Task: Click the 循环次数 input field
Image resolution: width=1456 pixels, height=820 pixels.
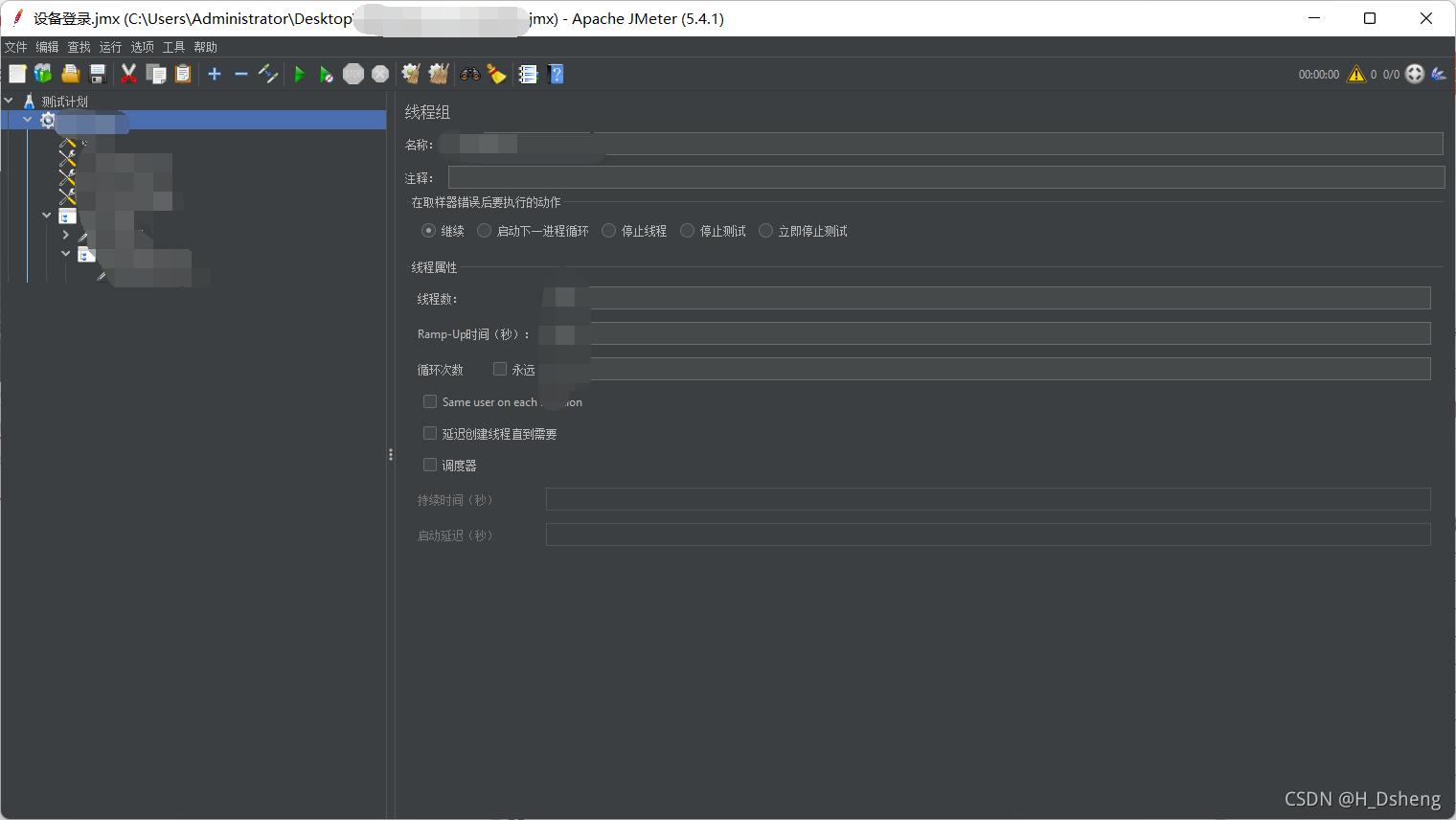Action: pos(989,369)
